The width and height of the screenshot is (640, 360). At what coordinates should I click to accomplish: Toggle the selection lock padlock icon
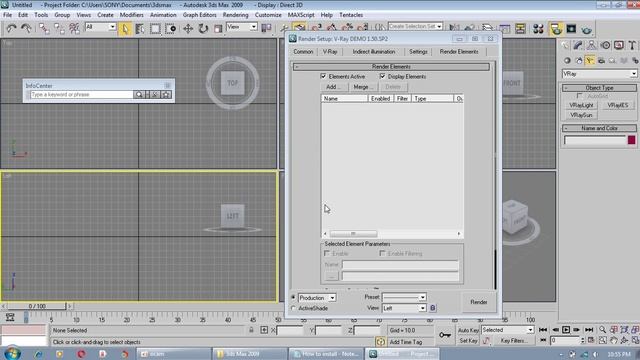tap(251, 330)
